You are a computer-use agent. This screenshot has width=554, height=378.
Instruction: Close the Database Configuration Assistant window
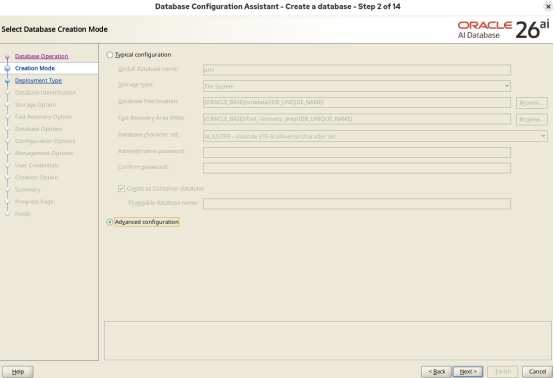[548, 6]
